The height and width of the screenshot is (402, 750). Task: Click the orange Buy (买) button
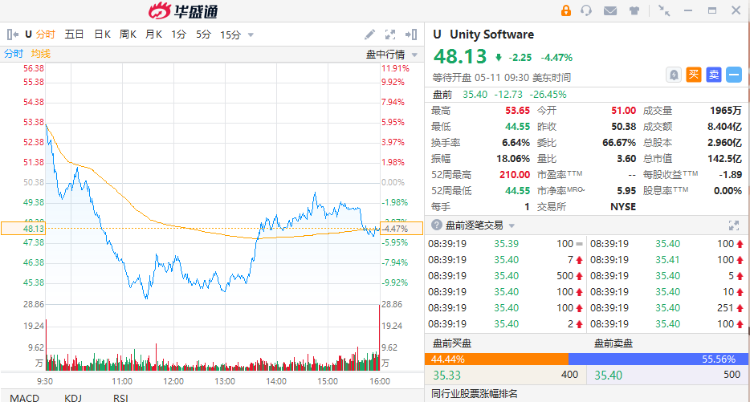coord(694,75)
